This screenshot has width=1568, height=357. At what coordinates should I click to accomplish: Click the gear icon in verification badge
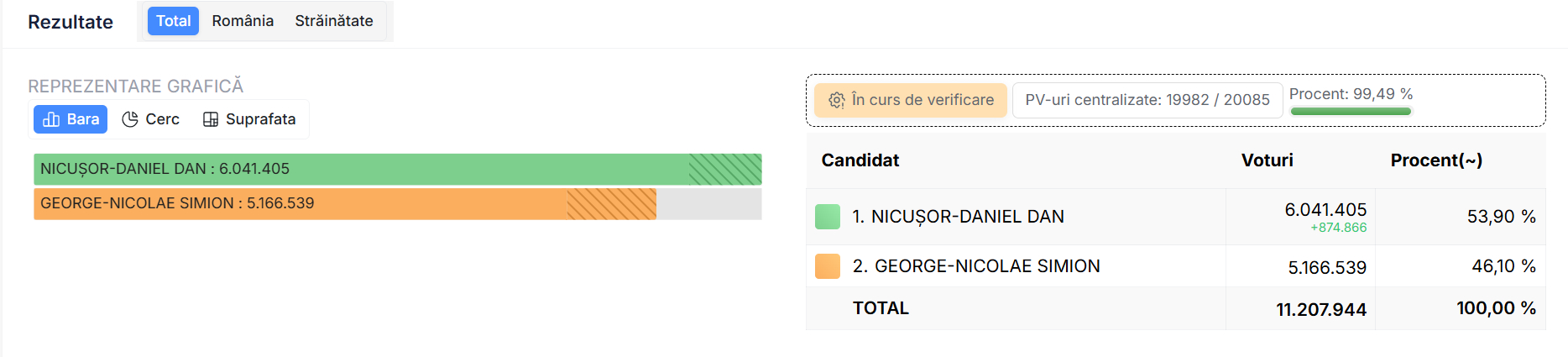pyautogui.click(x=837, y=100)
